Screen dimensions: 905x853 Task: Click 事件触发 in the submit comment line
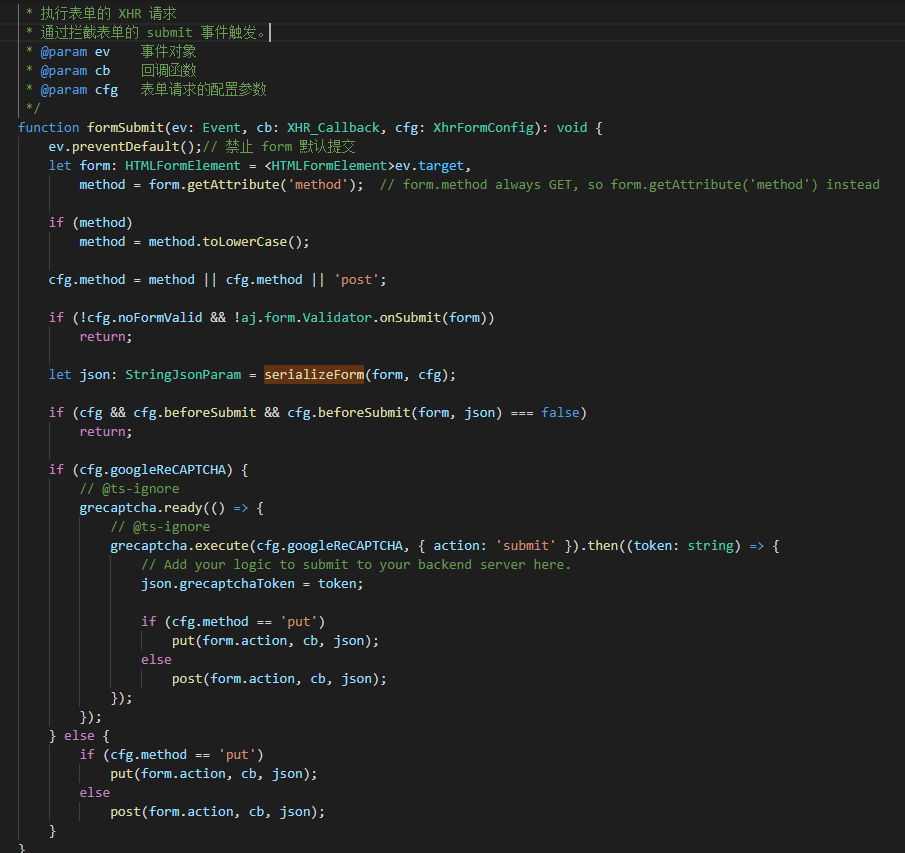(229, 33)
